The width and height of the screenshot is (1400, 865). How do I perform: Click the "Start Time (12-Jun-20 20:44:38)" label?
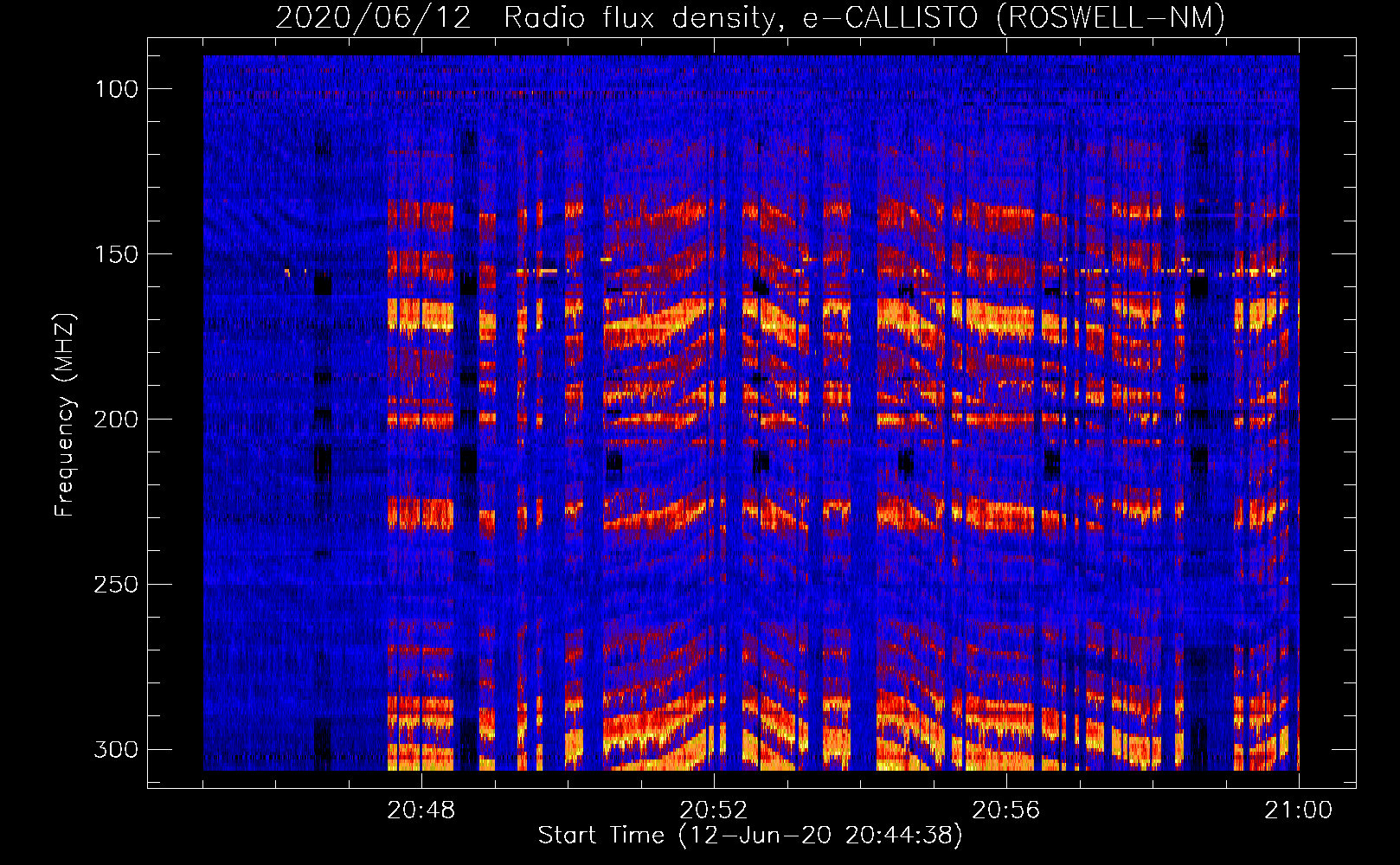click(x=750, y=836)
